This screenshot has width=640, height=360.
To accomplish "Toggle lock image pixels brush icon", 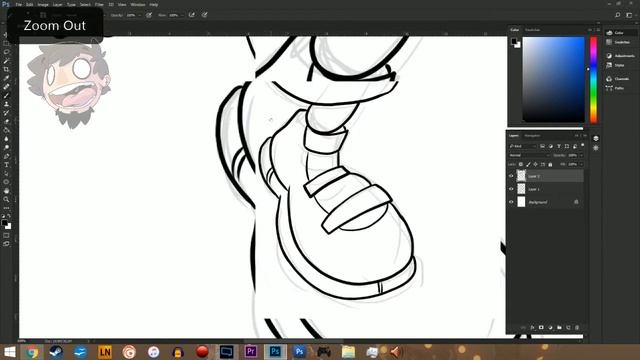I will coord(528,164).
